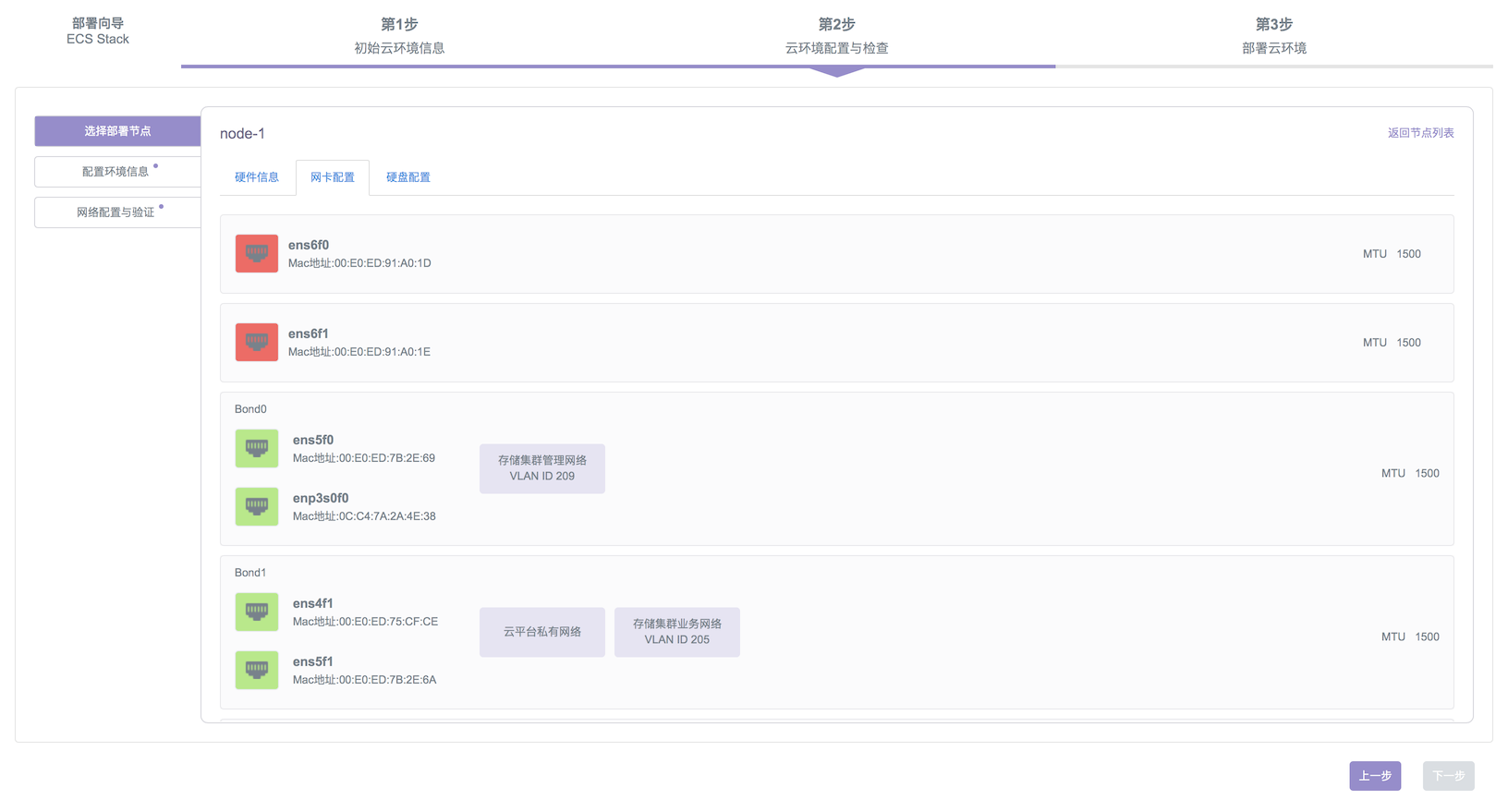Viewport: 1508px width, 812px height.
Task: Switch to the 硬盘配置 tab
Action: [x=407, y=177]
